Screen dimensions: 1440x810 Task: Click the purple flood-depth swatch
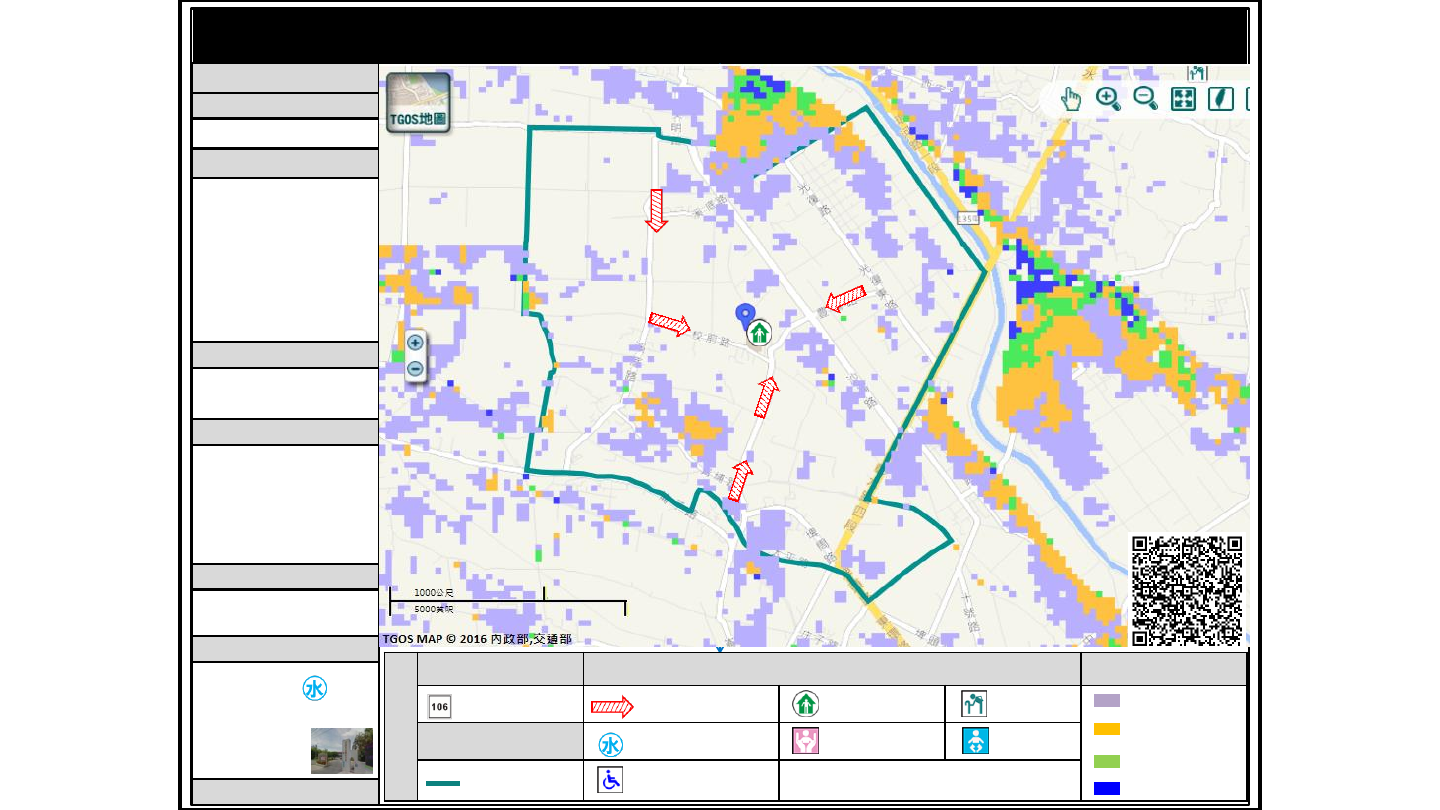[x=1107, y=701]
